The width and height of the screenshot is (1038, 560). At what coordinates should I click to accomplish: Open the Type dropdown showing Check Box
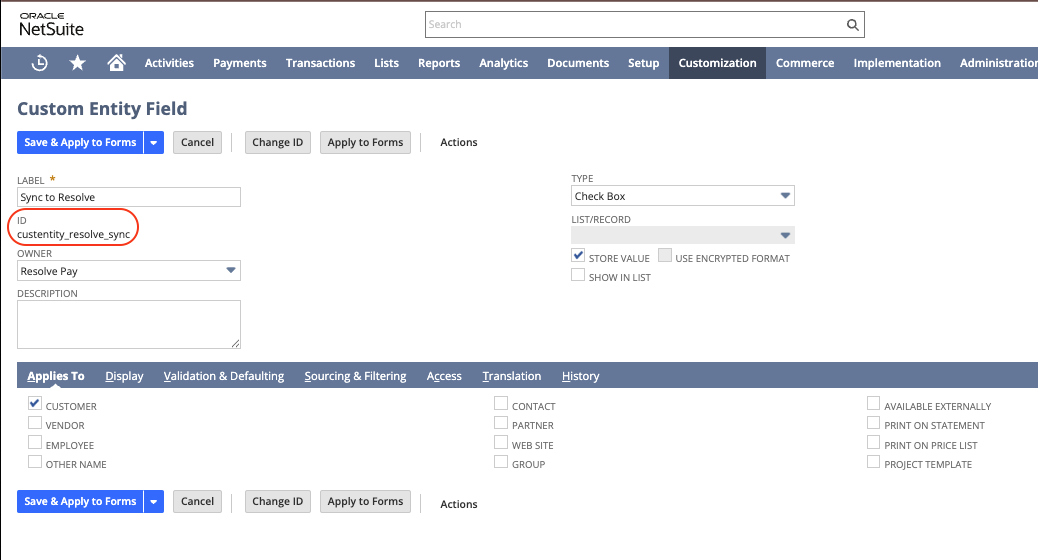coord(683,196)
